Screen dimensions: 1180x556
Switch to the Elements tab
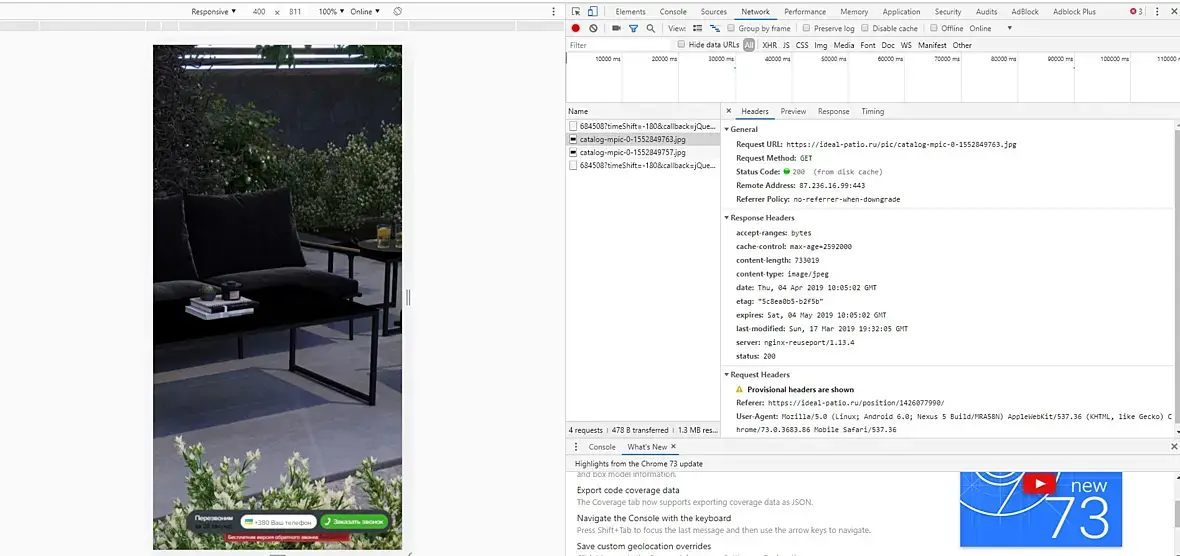coord(631,11)
